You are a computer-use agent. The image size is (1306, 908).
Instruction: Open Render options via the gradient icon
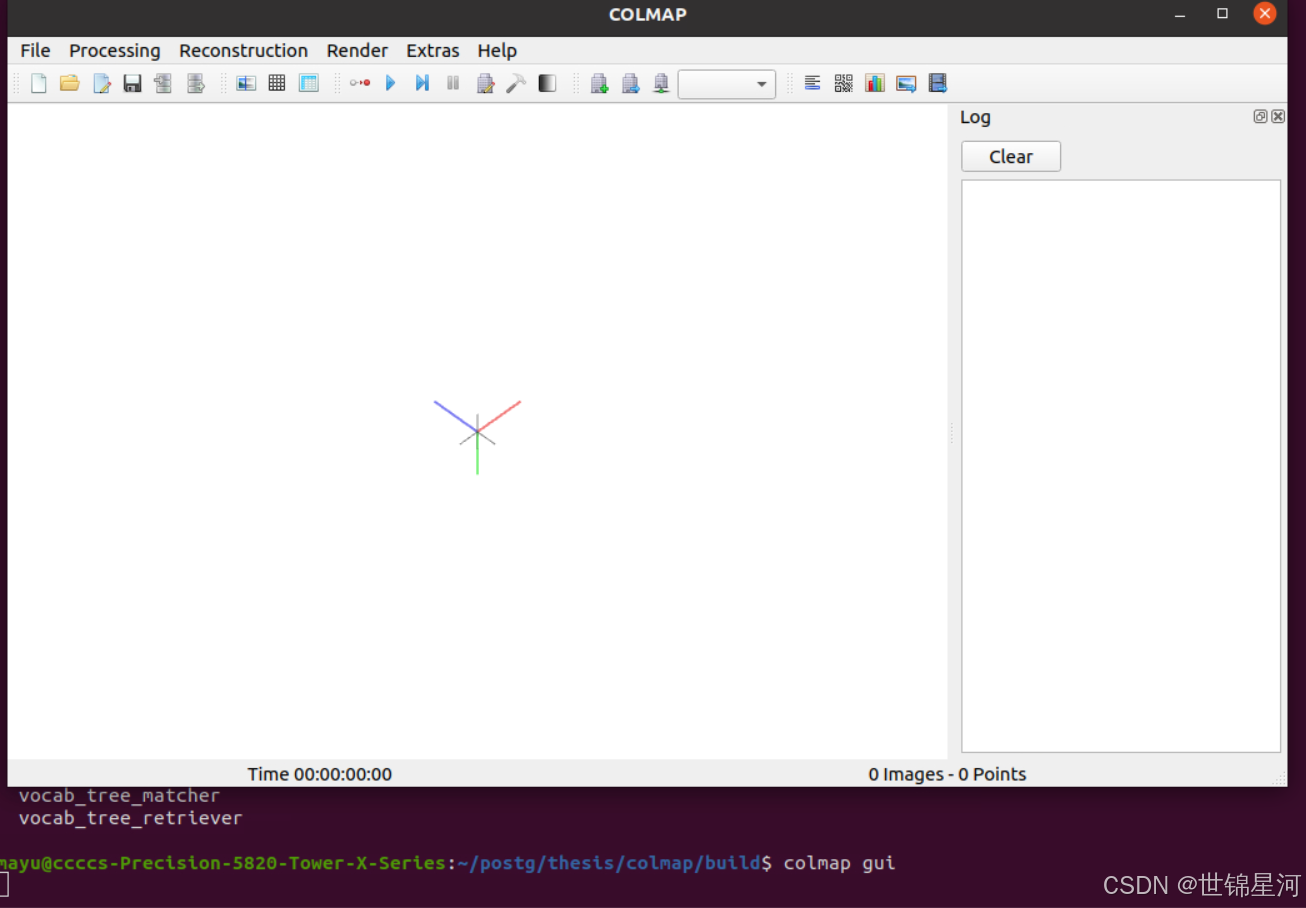click(x=547, y=83)
